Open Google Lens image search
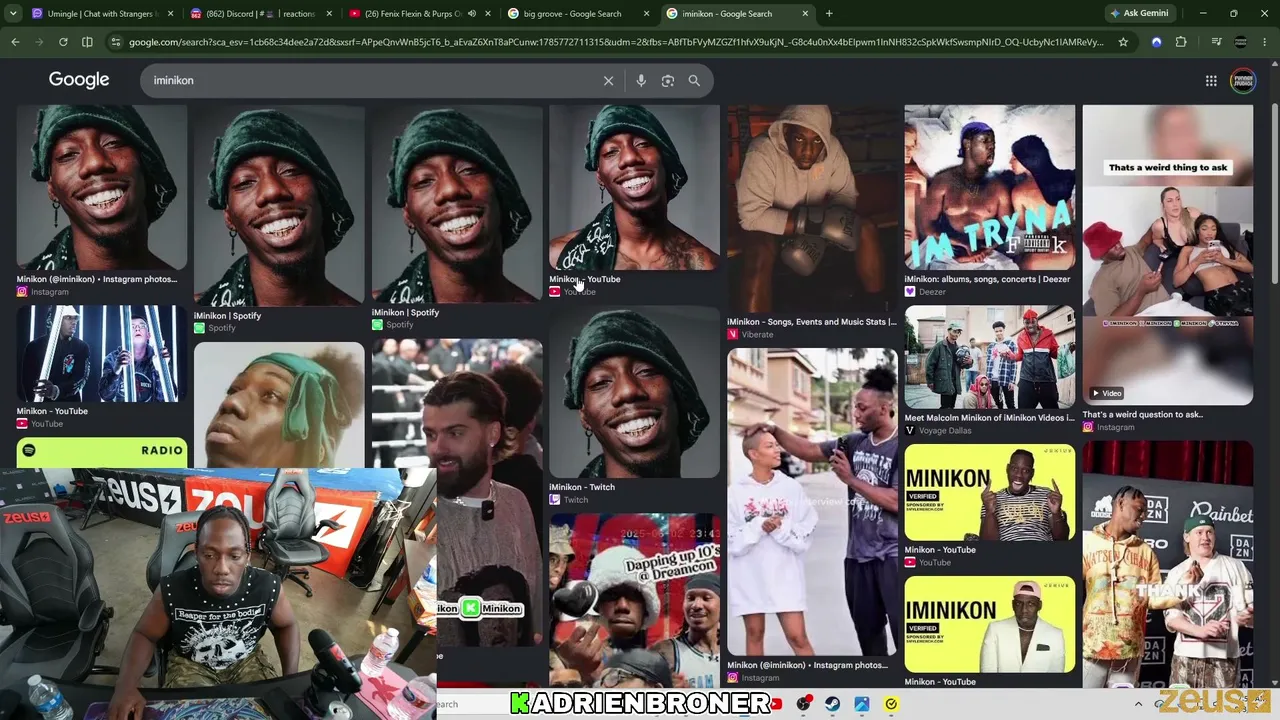 click(x=668, y=81)
